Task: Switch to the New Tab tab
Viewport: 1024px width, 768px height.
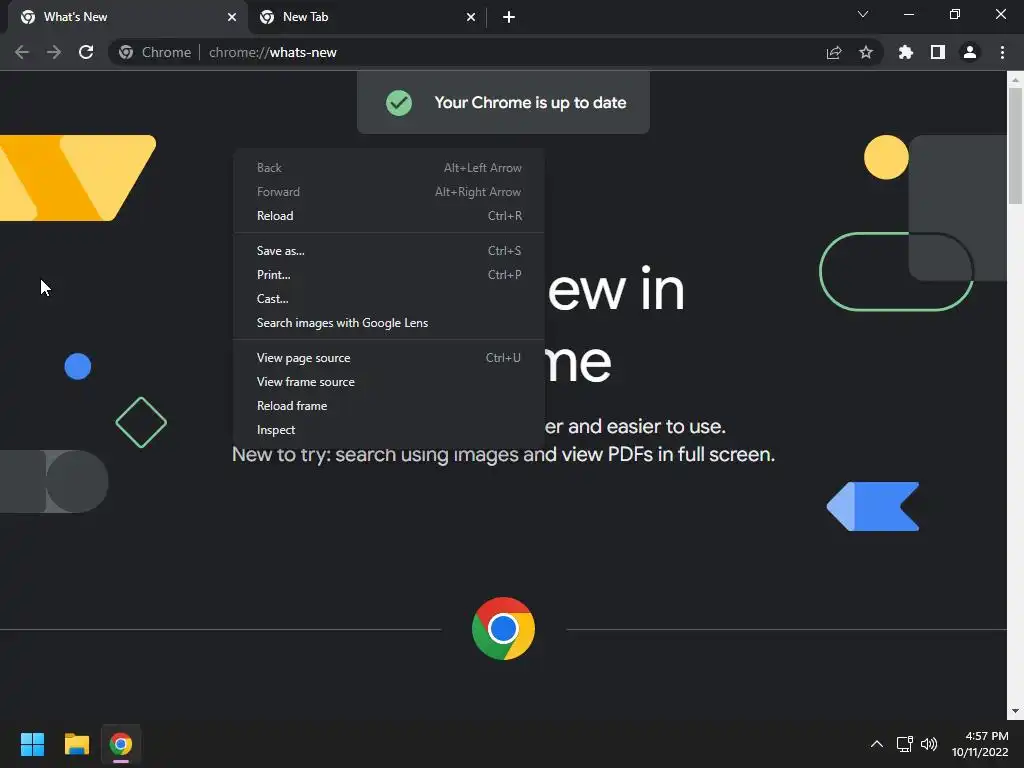Action: point(367,17)
